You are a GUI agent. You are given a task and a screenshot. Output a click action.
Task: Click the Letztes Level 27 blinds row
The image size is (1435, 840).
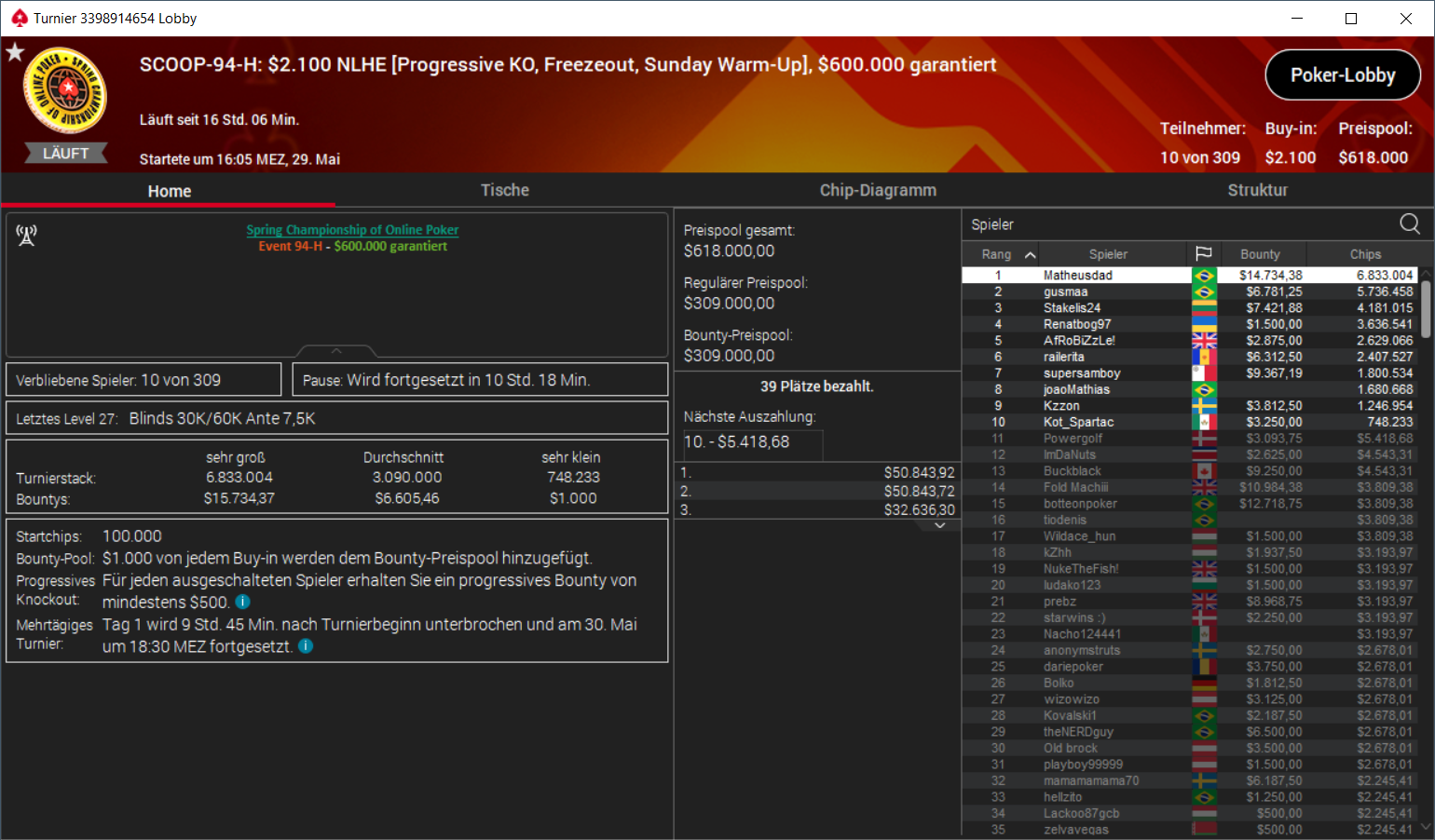336,418
